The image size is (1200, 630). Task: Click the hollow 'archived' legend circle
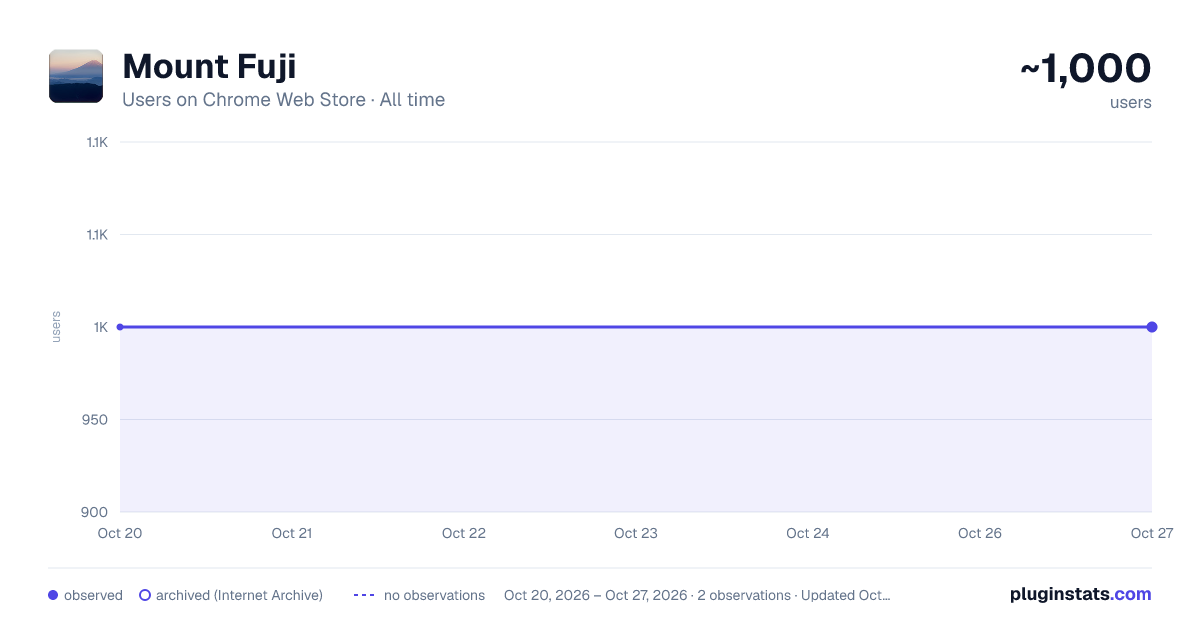(x=145, y=595)
